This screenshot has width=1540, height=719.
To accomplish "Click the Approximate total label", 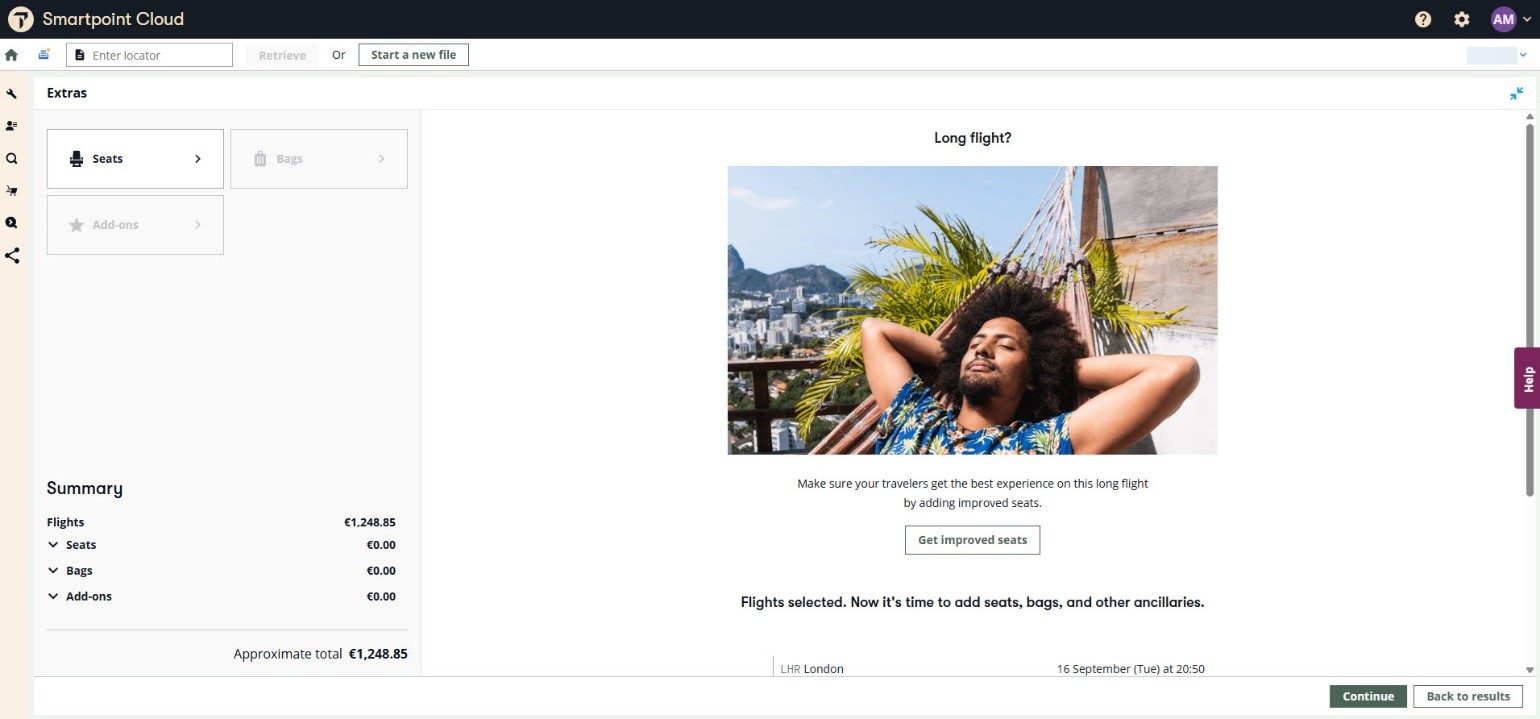I will [x=288, y=654].
